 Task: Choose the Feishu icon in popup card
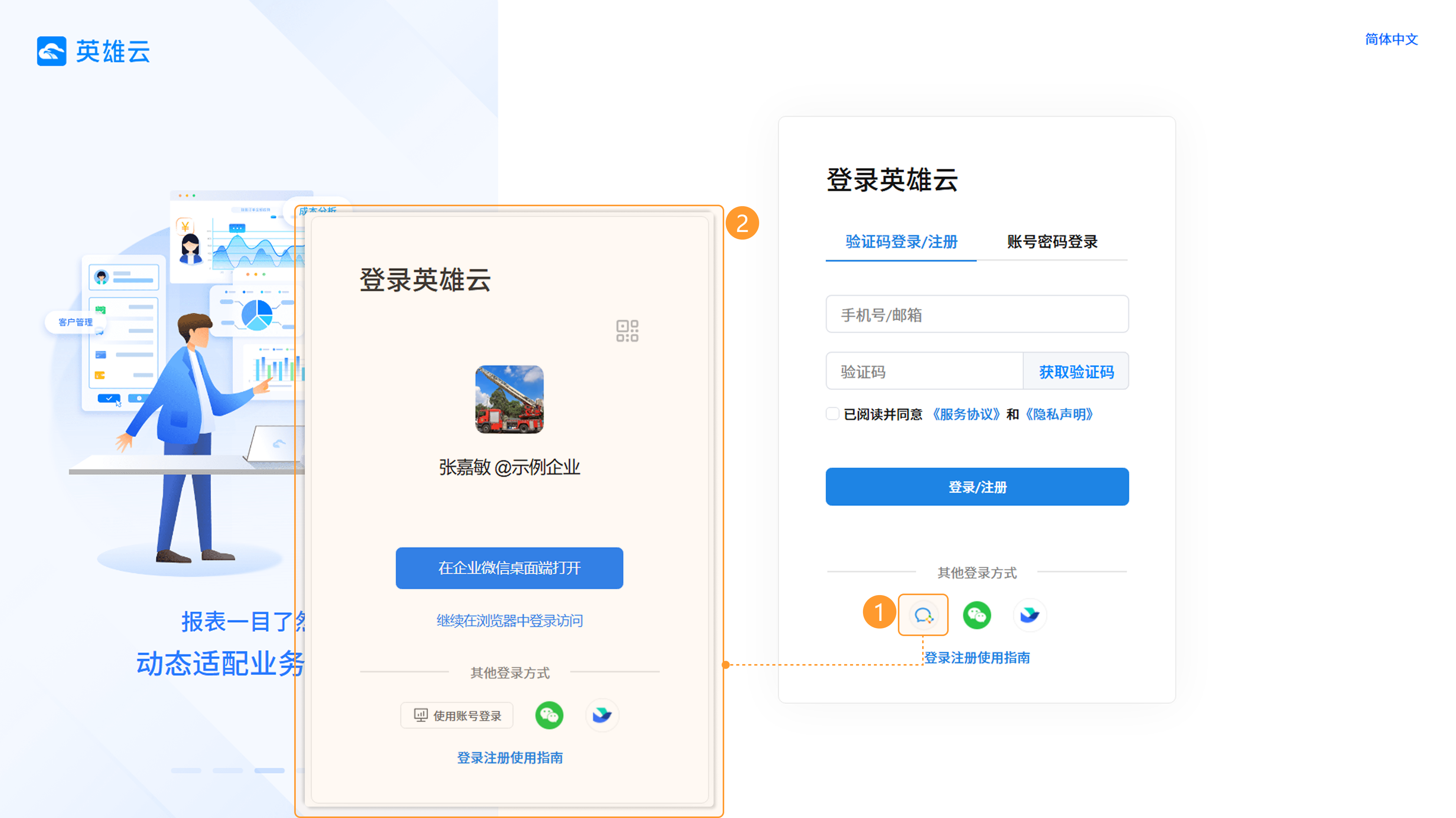click(x=602, y=715)
